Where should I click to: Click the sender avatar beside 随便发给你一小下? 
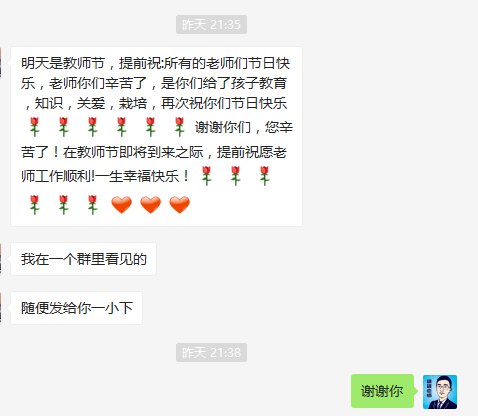[1, 308]
